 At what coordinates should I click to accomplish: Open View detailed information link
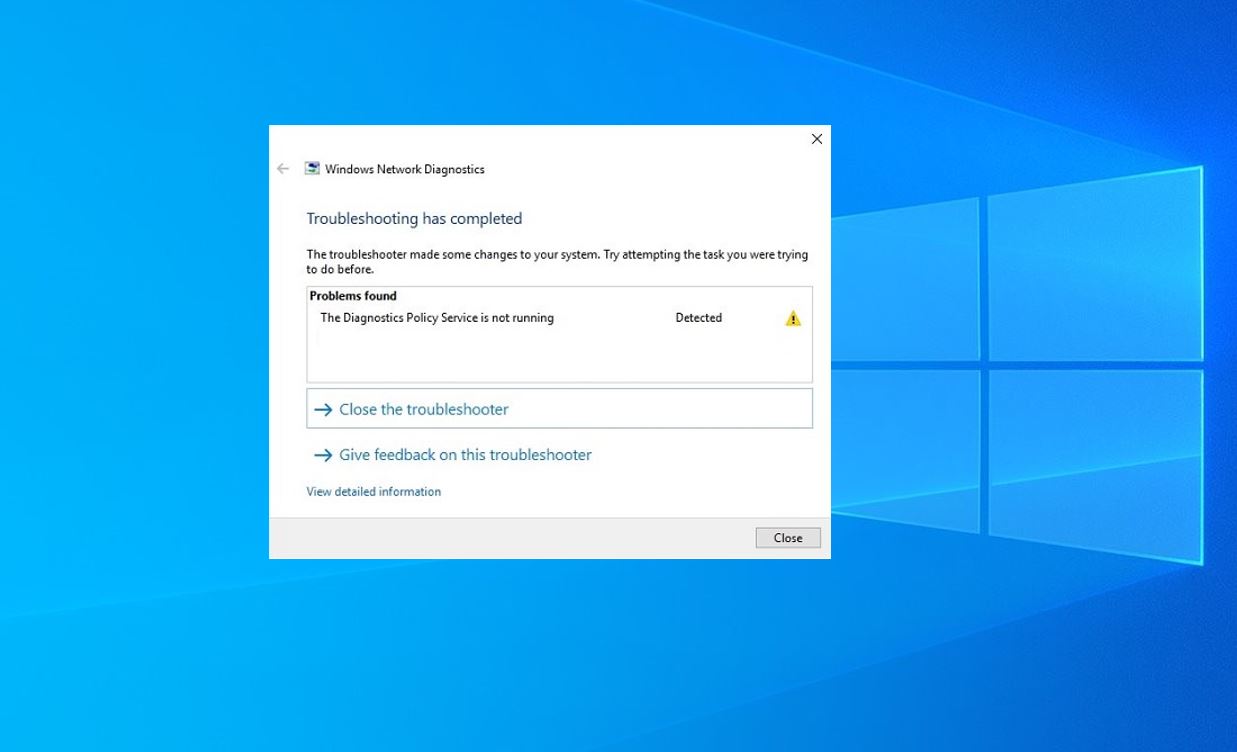(x=374, y=492)
